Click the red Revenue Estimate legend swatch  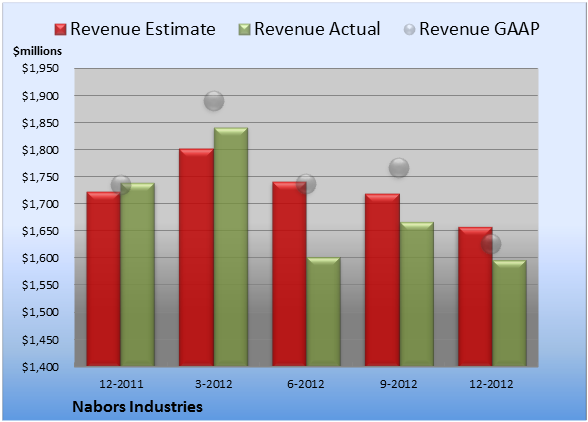(x=60, y=30)
